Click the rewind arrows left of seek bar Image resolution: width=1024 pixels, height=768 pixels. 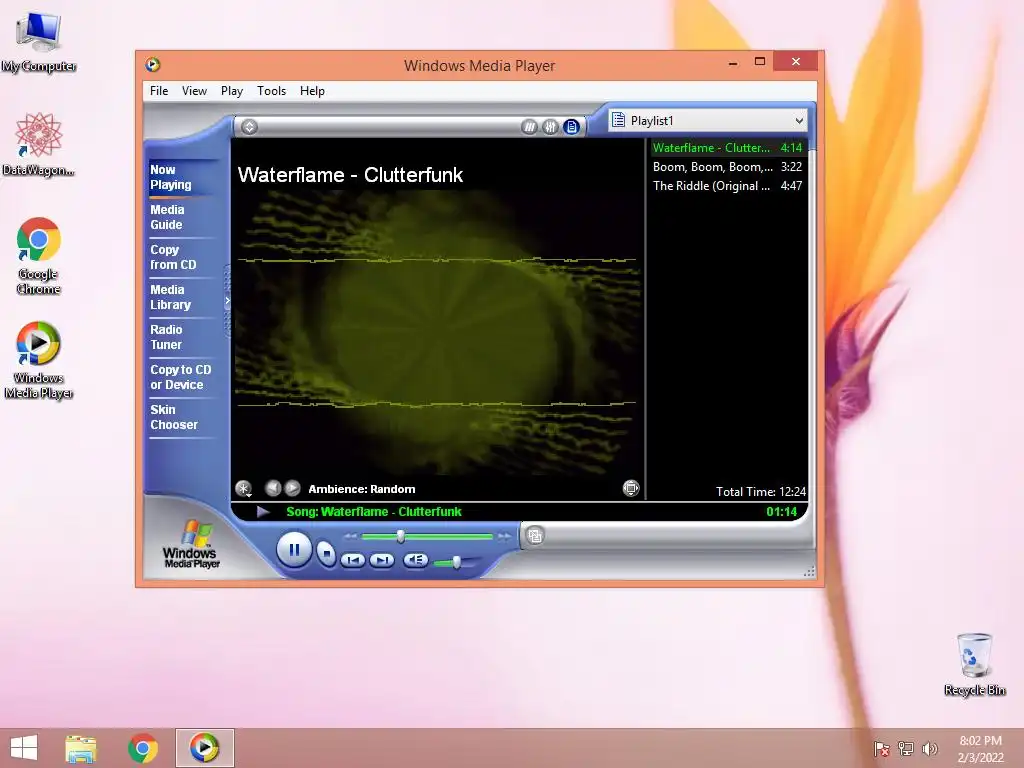[x=350, y=536]
